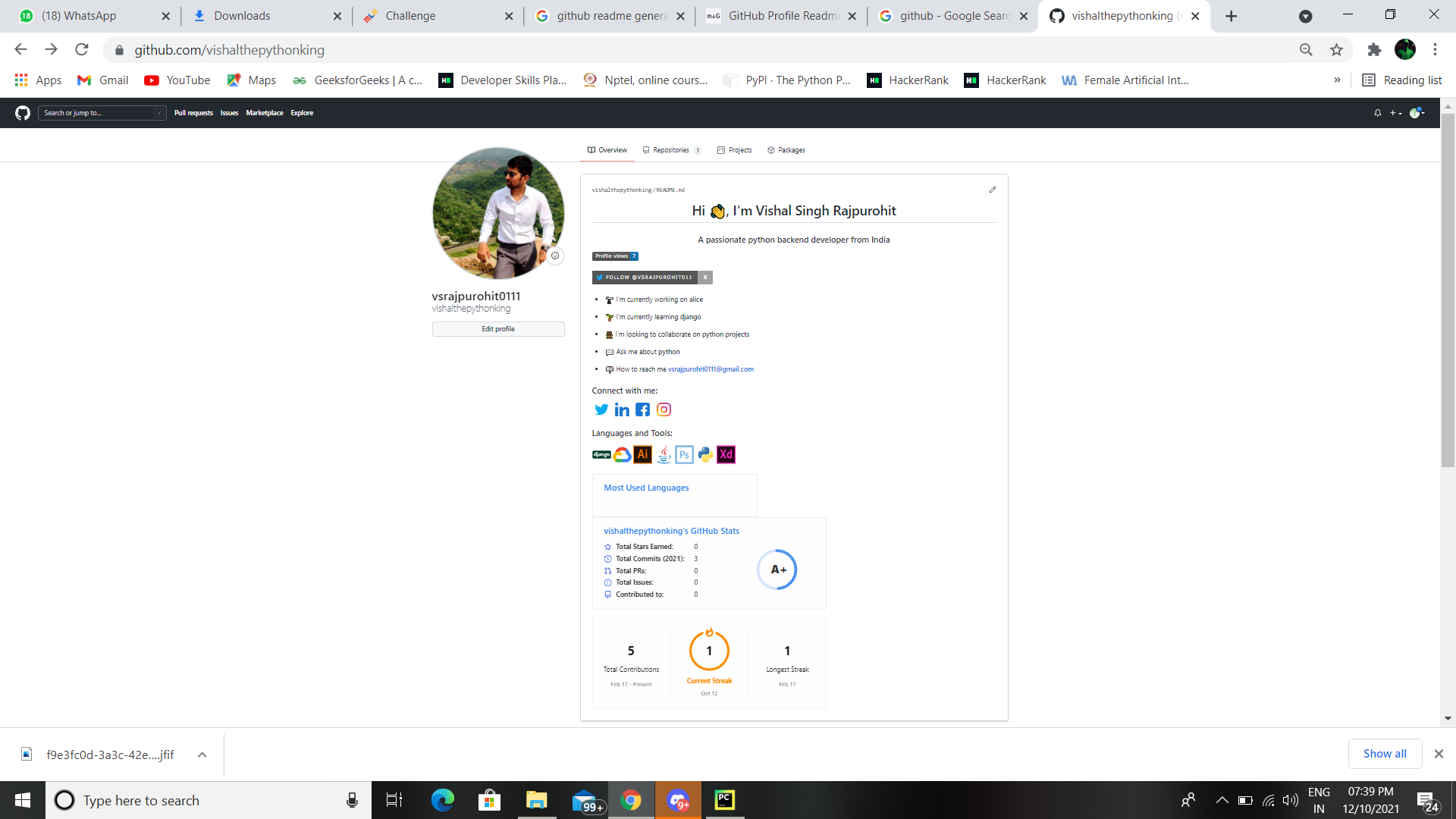This screenshot has height=819, width=1456.
Task: Open the vsrajpurohit0111@gmail.com email link
Action: pos(711,369)
